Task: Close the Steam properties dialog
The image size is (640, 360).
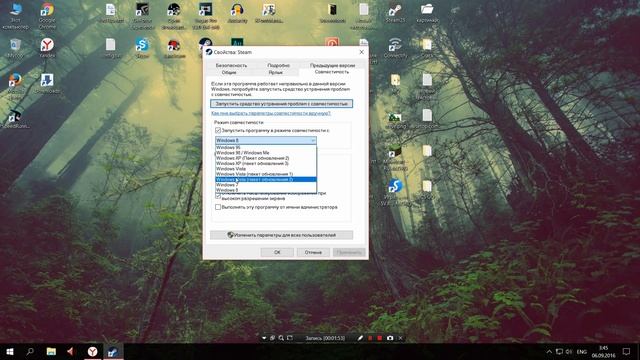Action: (x=361, y=52)
